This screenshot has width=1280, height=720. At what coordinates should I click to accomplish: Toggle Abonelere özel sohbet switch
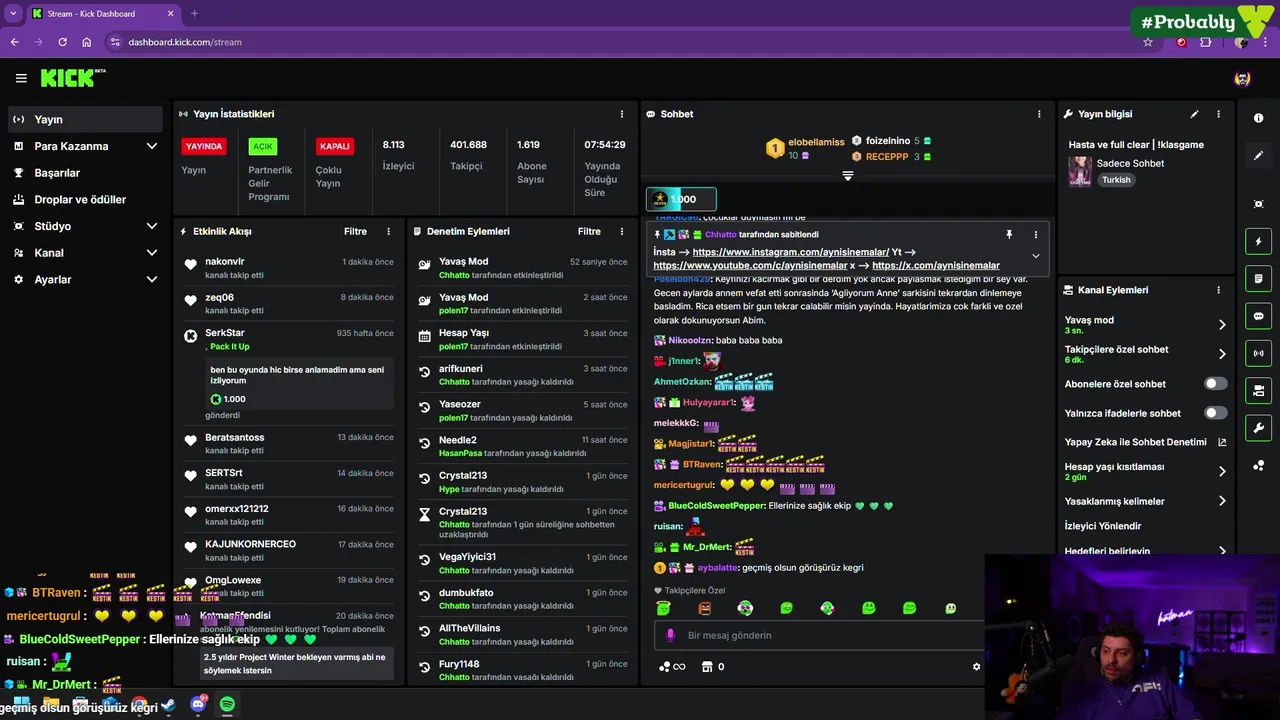[1215, 384]
